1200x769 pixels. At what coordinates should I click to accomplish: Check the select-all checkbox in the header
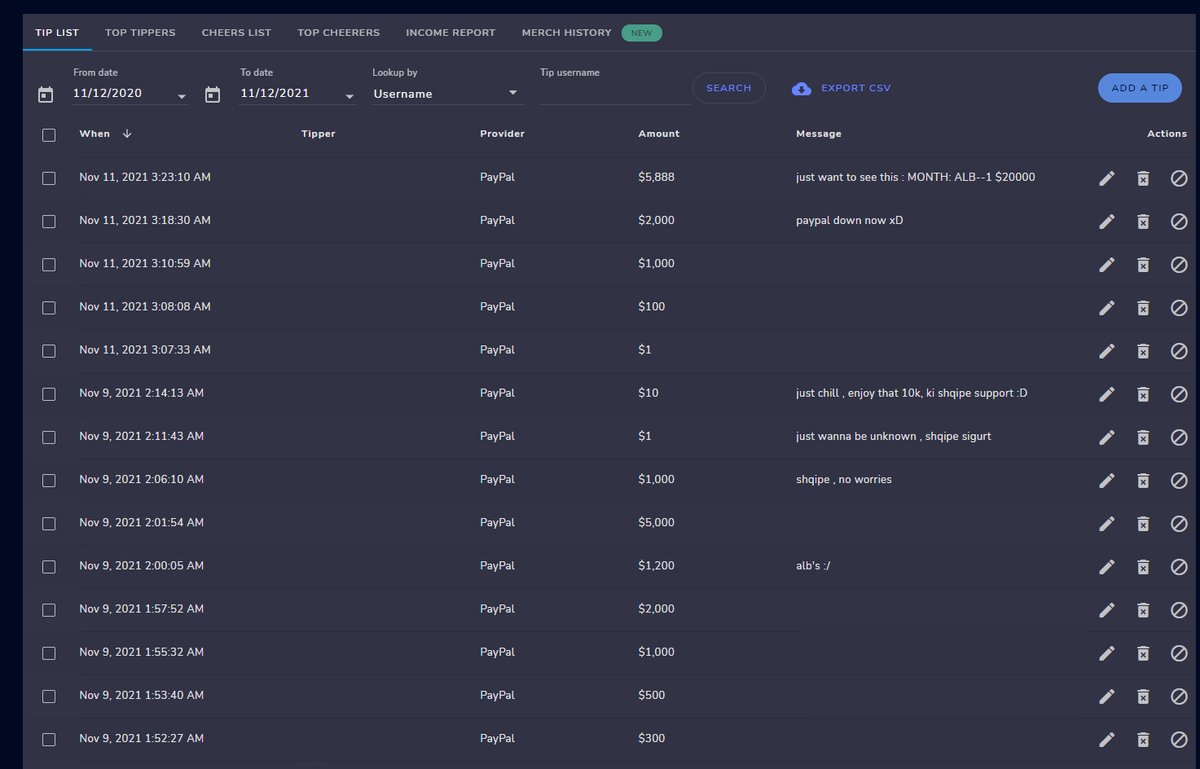point(48,134)
